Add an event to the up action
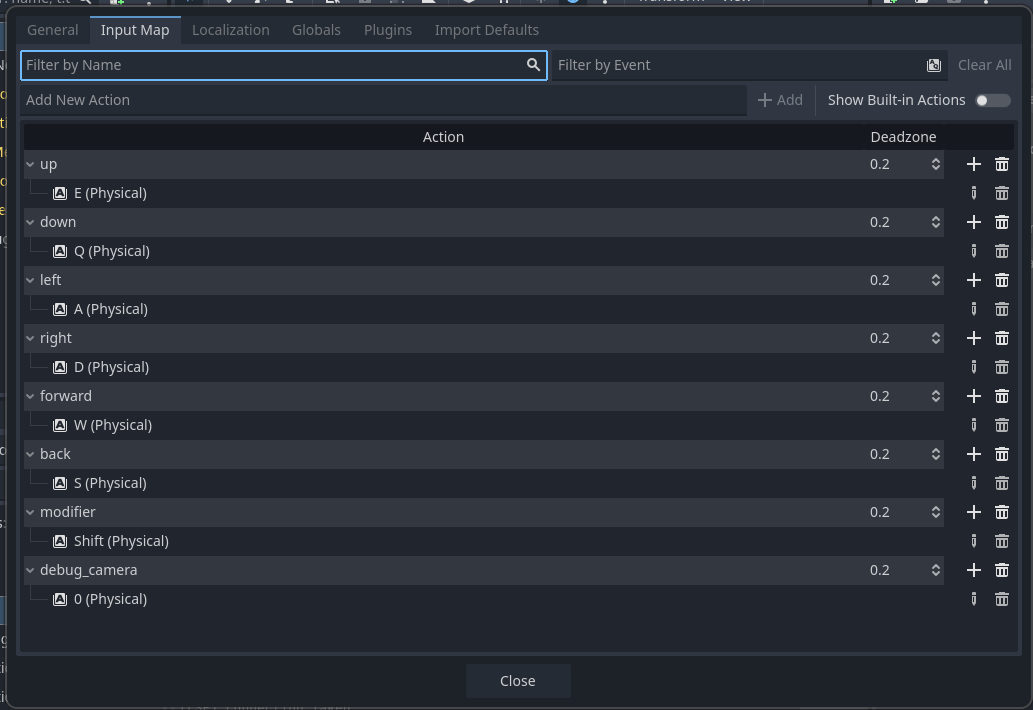1033x710 pixels. [x=973, y=164]
